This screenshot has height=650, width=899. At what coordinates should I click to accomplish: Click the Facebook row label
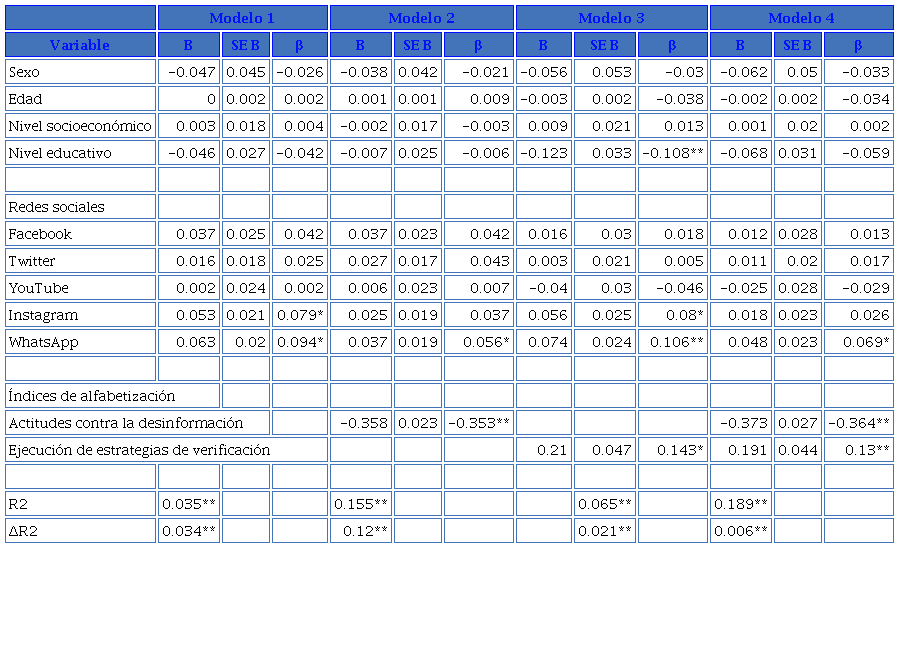(80, 234)
